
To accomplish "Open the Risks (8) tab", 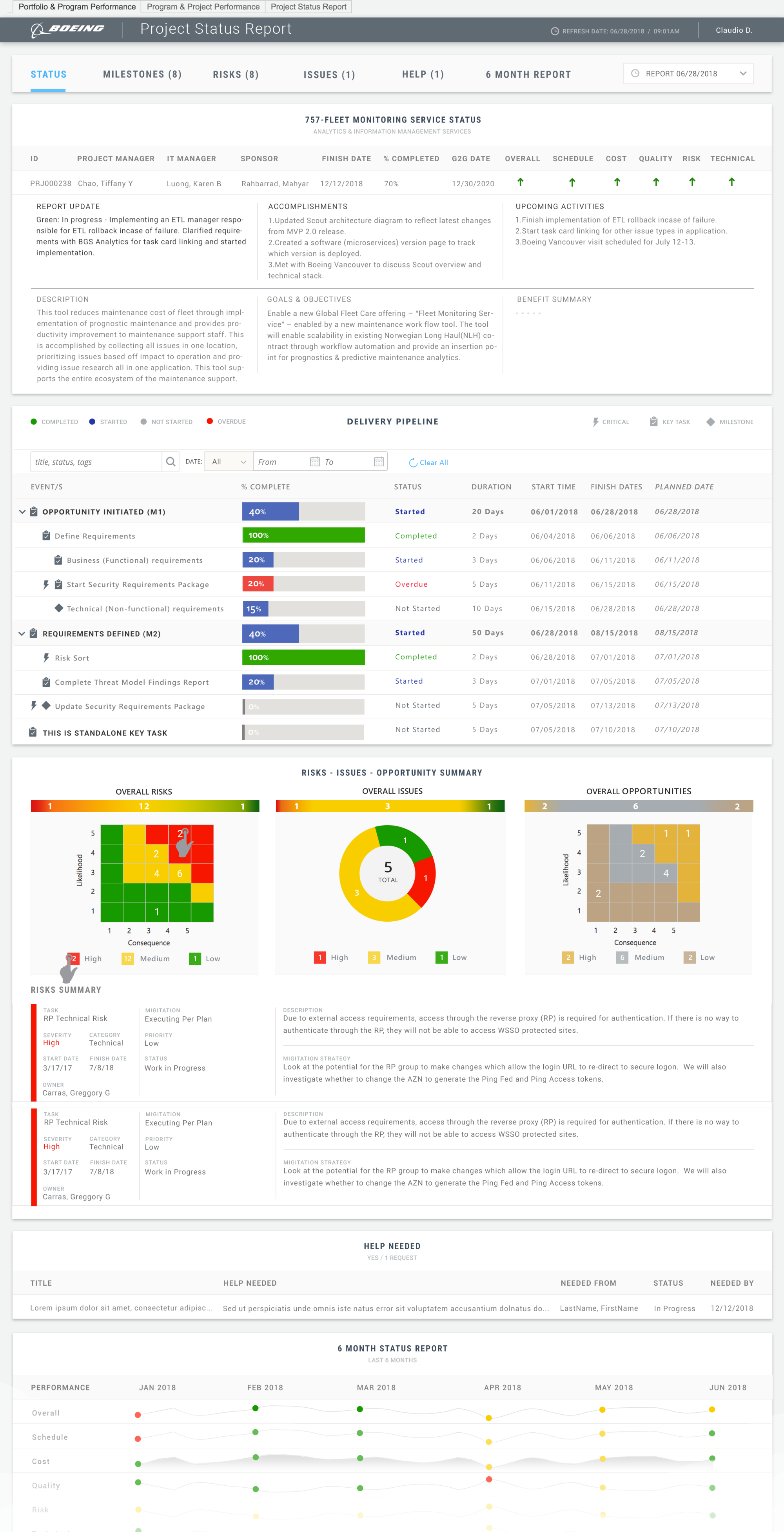I will click(x=235, y=75).
